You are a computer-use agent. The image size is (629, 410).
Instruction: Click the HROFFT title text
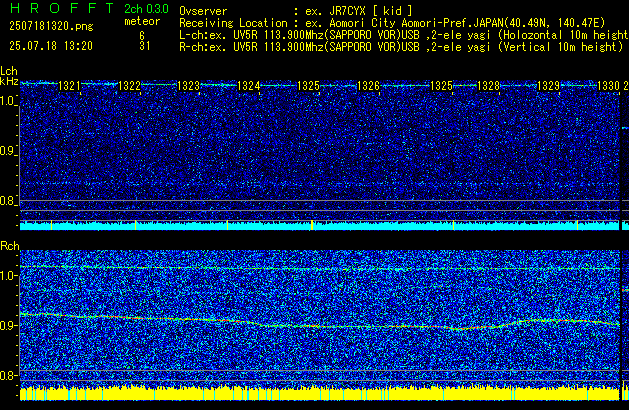61,8
